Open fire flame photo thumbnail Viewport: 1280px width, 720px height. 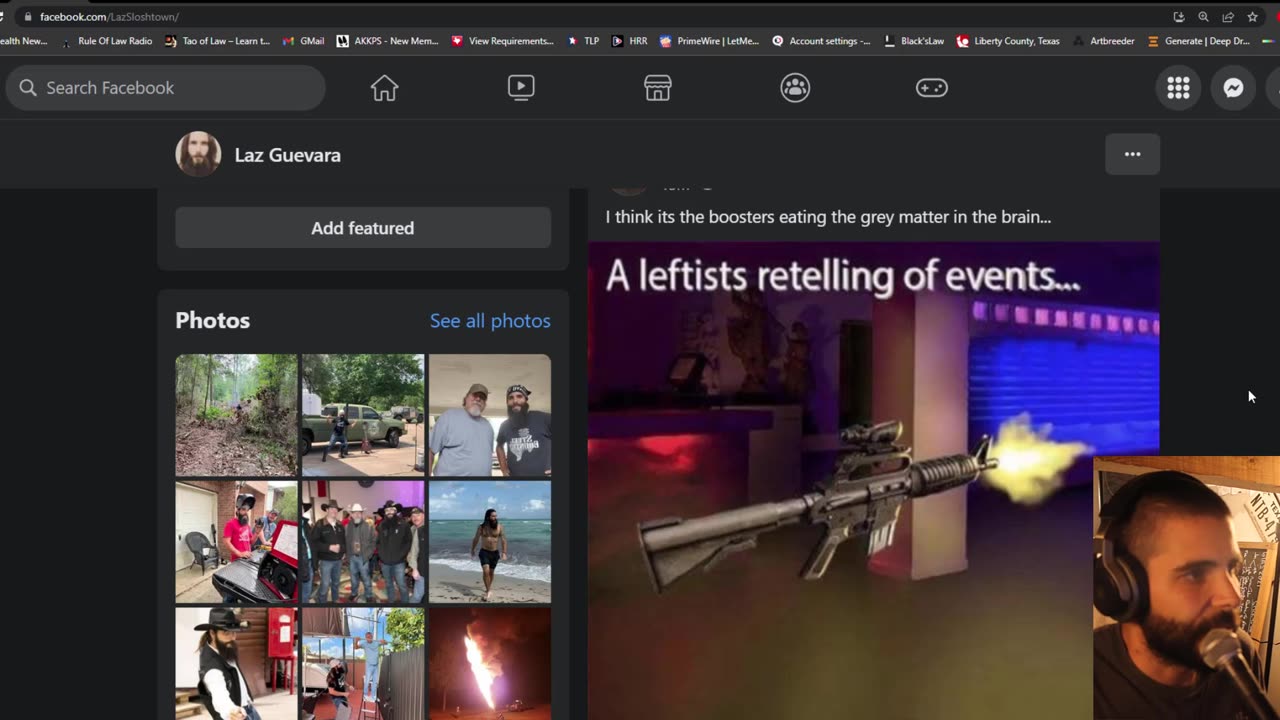click(490, 664)
